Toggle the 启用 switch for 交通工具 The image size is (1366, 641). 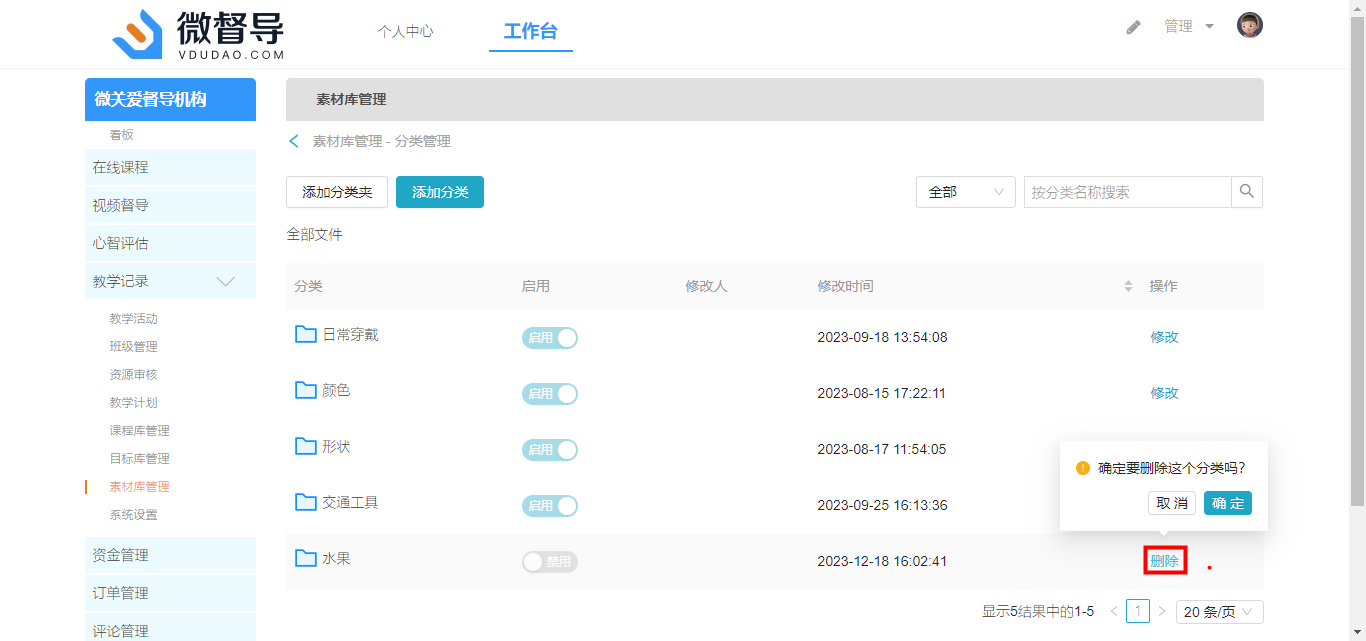click(550, 506)
